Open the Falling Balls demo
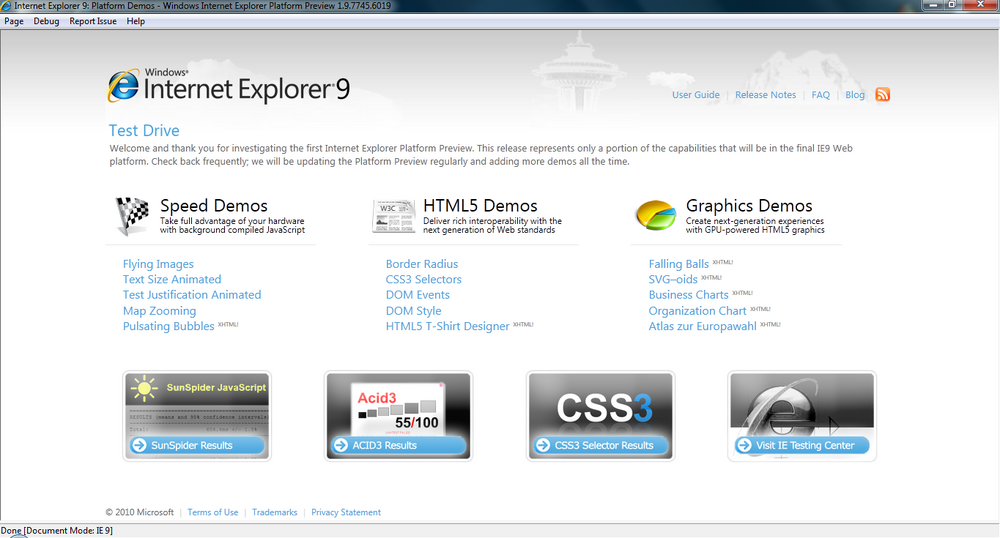The width and height of the screenshot is (1000, 538). click(679, 264)
